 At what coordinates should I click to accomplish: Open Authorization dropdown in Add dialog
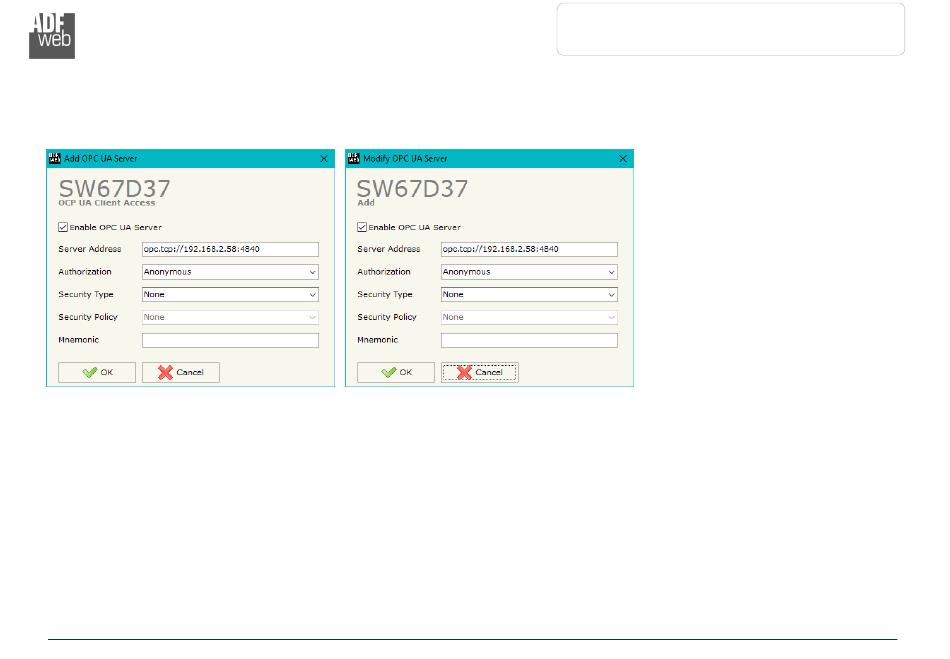tap(230, 272)
